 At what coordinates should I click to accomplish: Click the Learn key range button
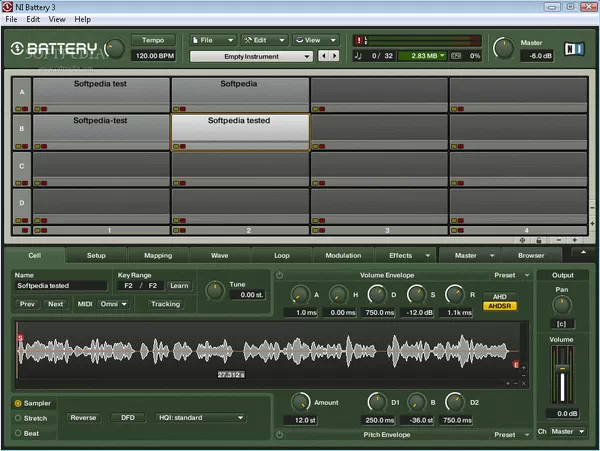coord(179,286)
